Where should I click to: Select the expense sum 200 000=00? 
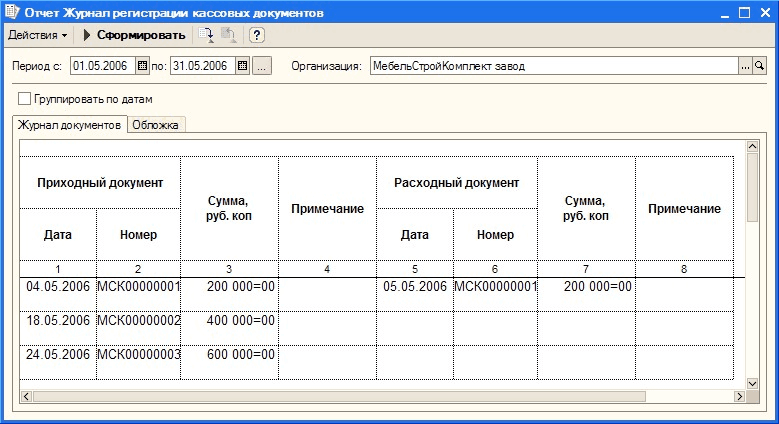click(586, 295)
